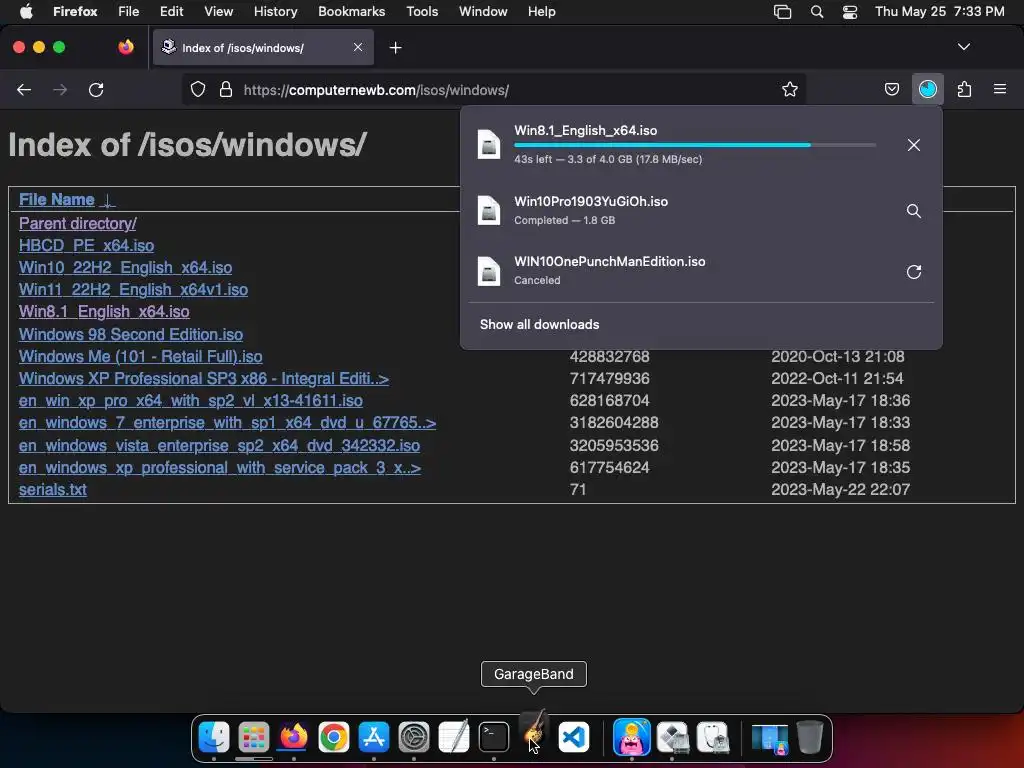
Task: Open the History menu
Action: click(275, 12)
